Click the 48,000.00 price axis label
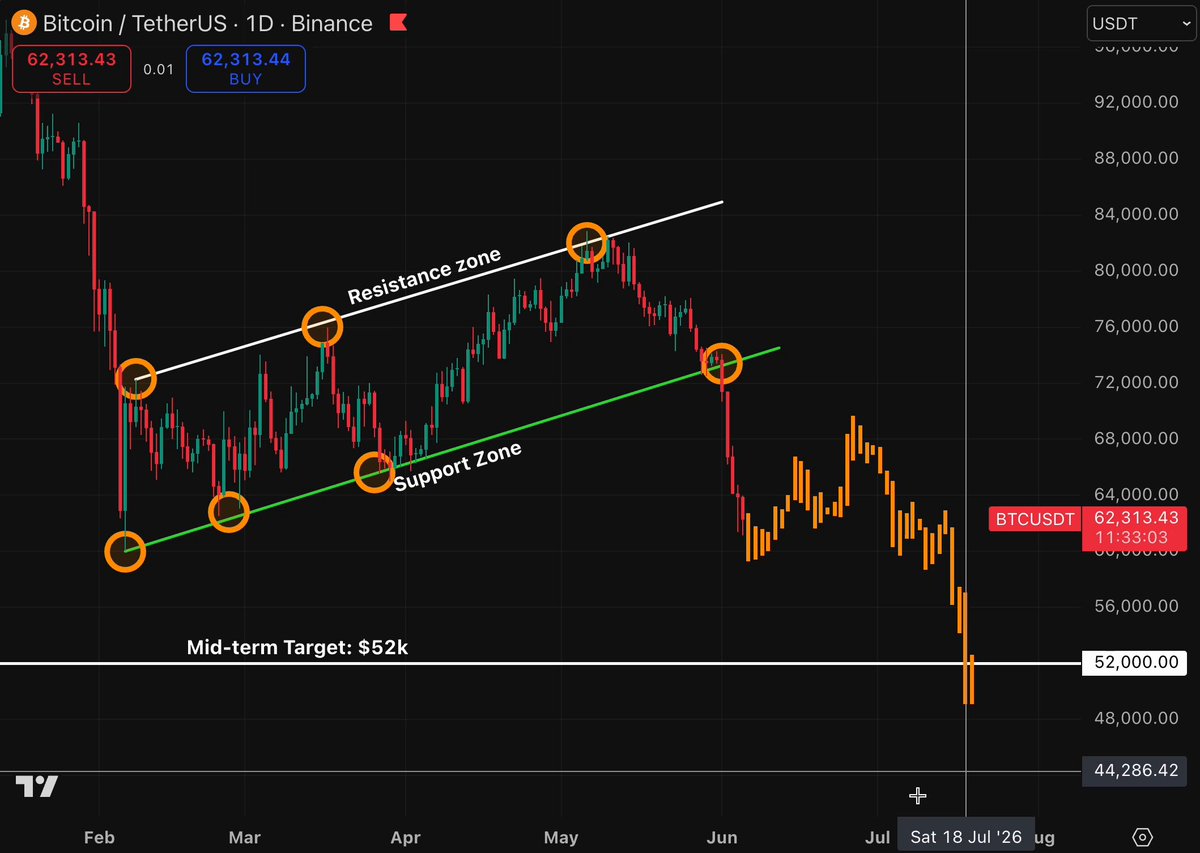The width and height of the screenshot is (1200, 853). click(x=1137, y=718)
